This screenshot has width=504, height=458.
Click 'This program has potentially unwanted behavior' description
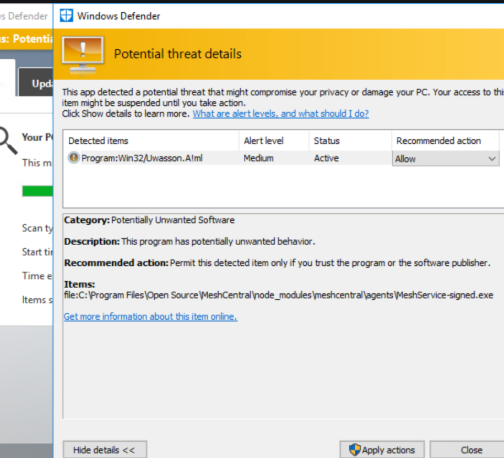218,241
